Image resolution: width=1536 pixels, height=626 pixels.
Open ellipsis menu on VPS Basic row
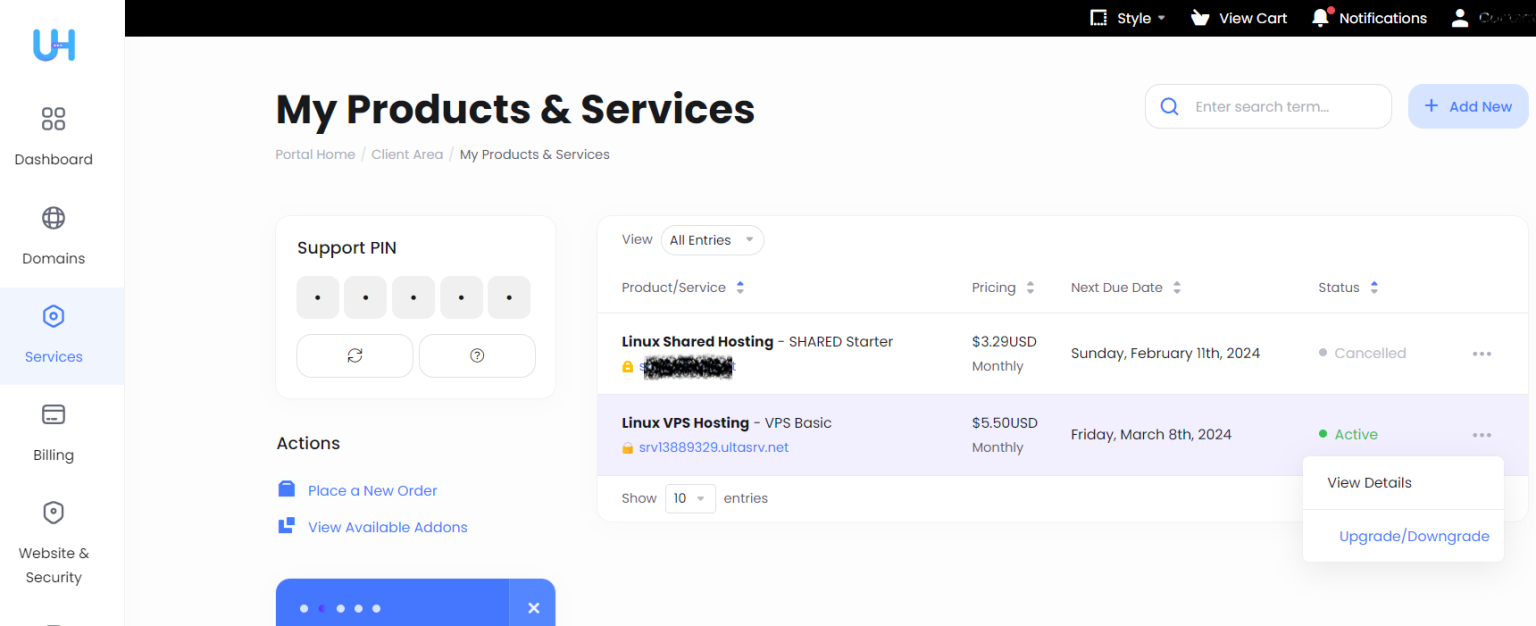[1482, 434]
